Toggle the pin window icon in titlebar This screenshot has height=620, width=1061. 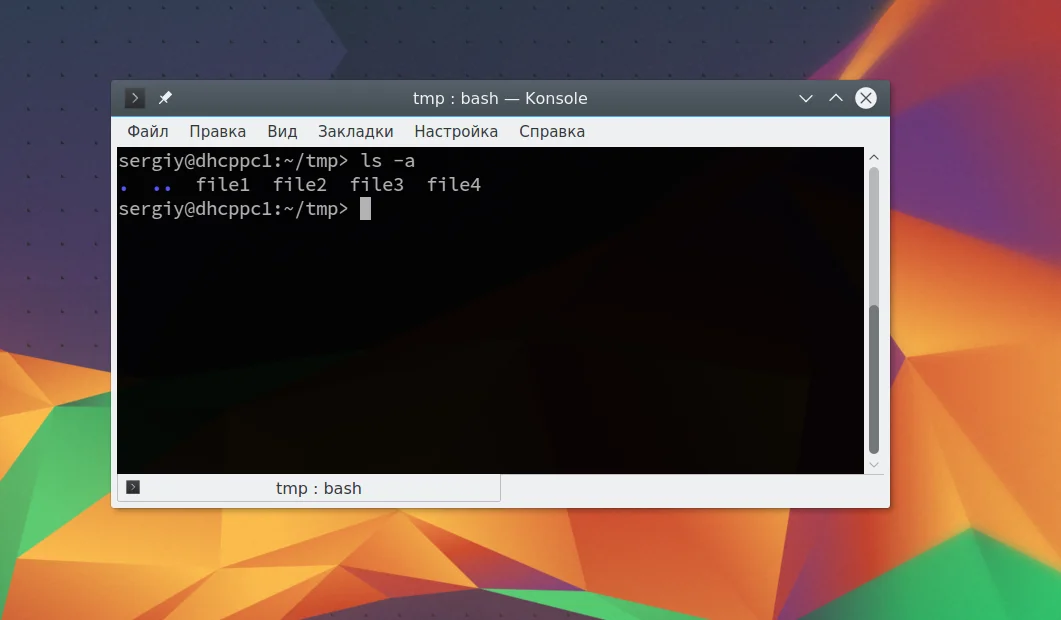coord(165,98)
